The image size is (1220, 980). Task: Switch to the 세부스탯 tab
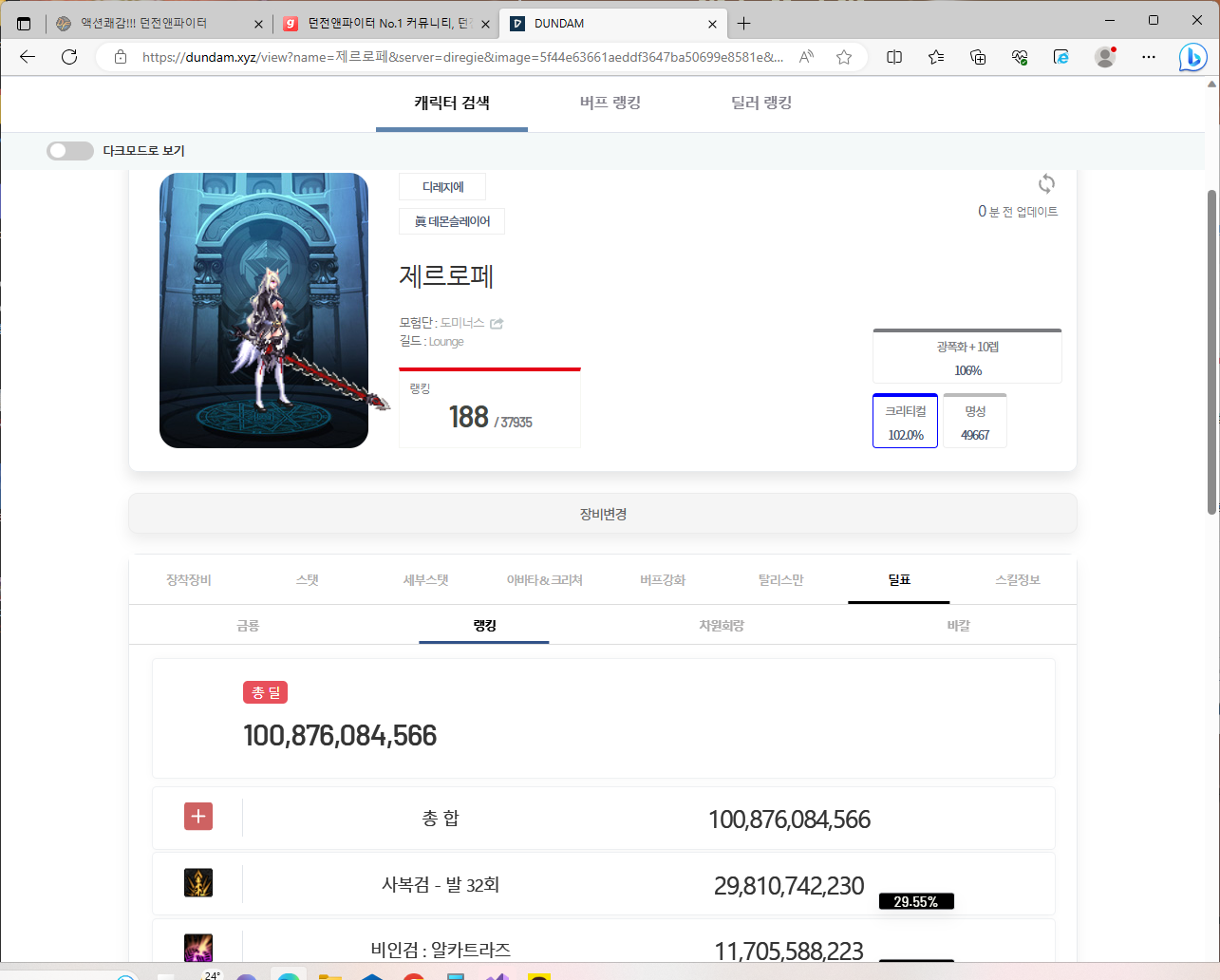(426, 580)
